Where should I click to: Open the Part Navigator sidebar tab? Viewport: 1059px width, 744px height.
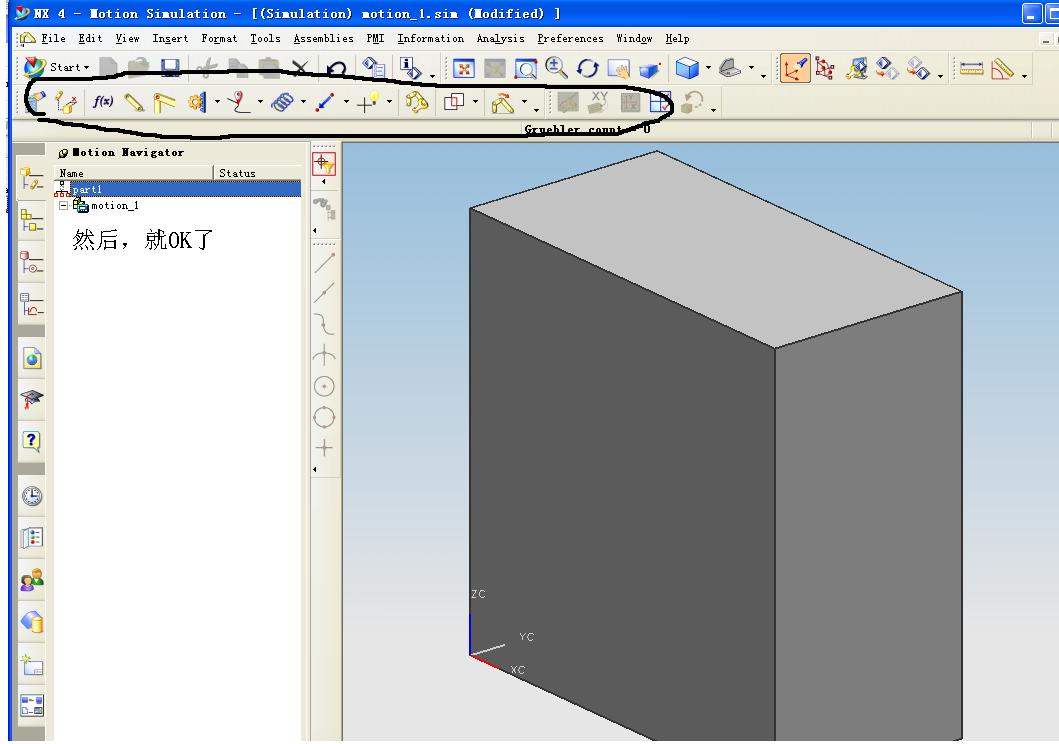[x=31, y=262]
